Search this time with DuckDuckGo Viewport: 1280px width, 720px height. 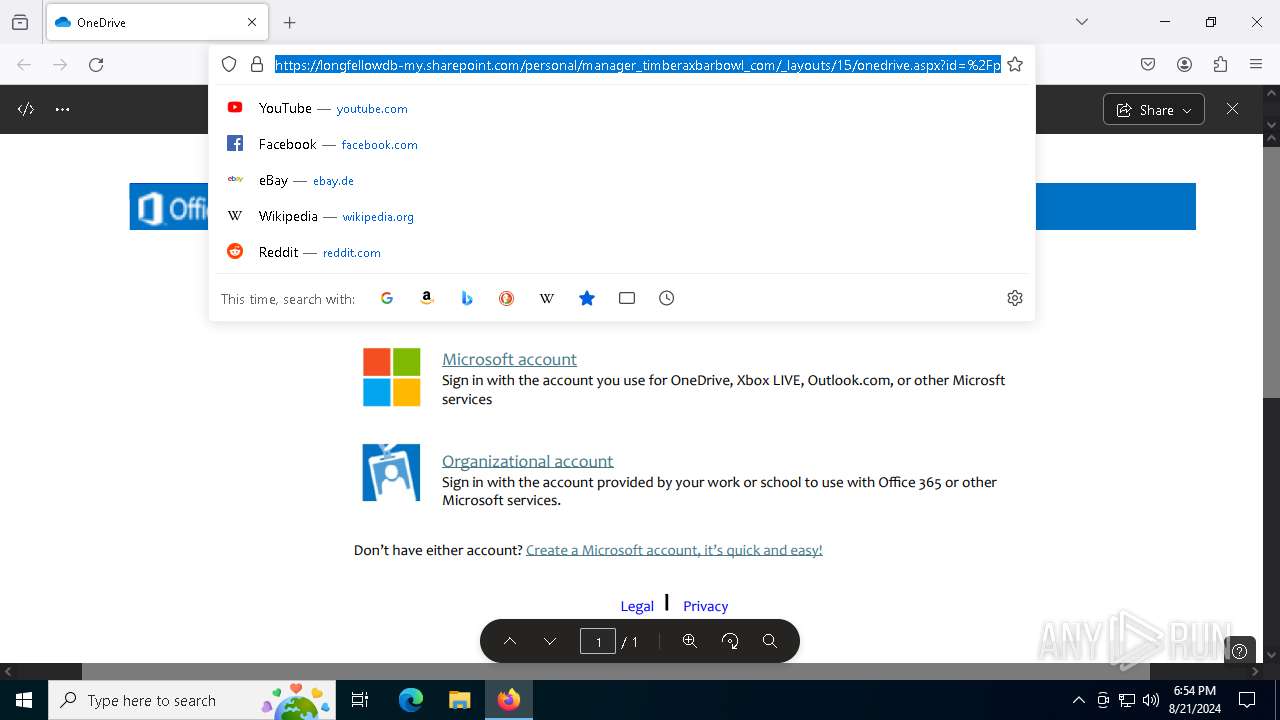[x=507, y=298]
